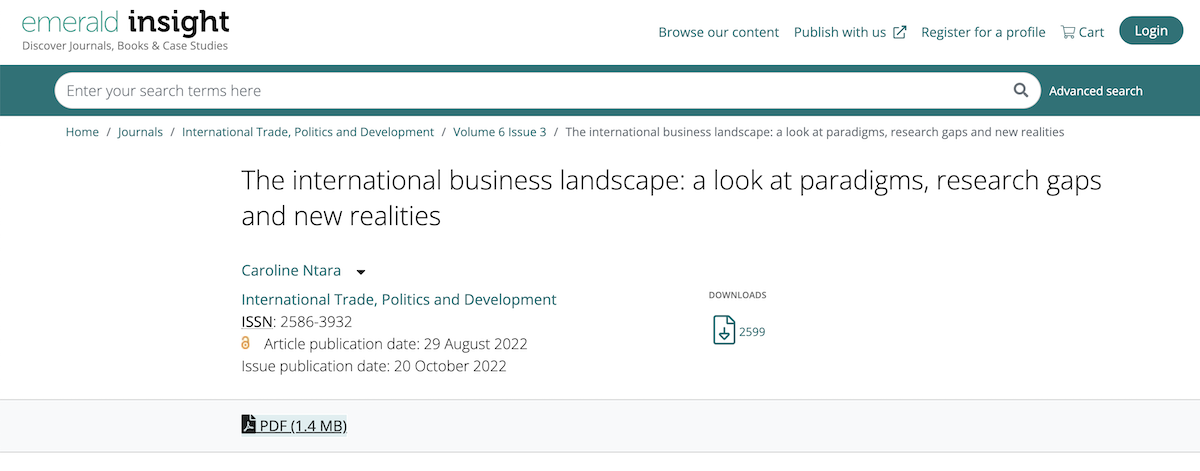Click the magnifying glass search icon

point(1021,90)
